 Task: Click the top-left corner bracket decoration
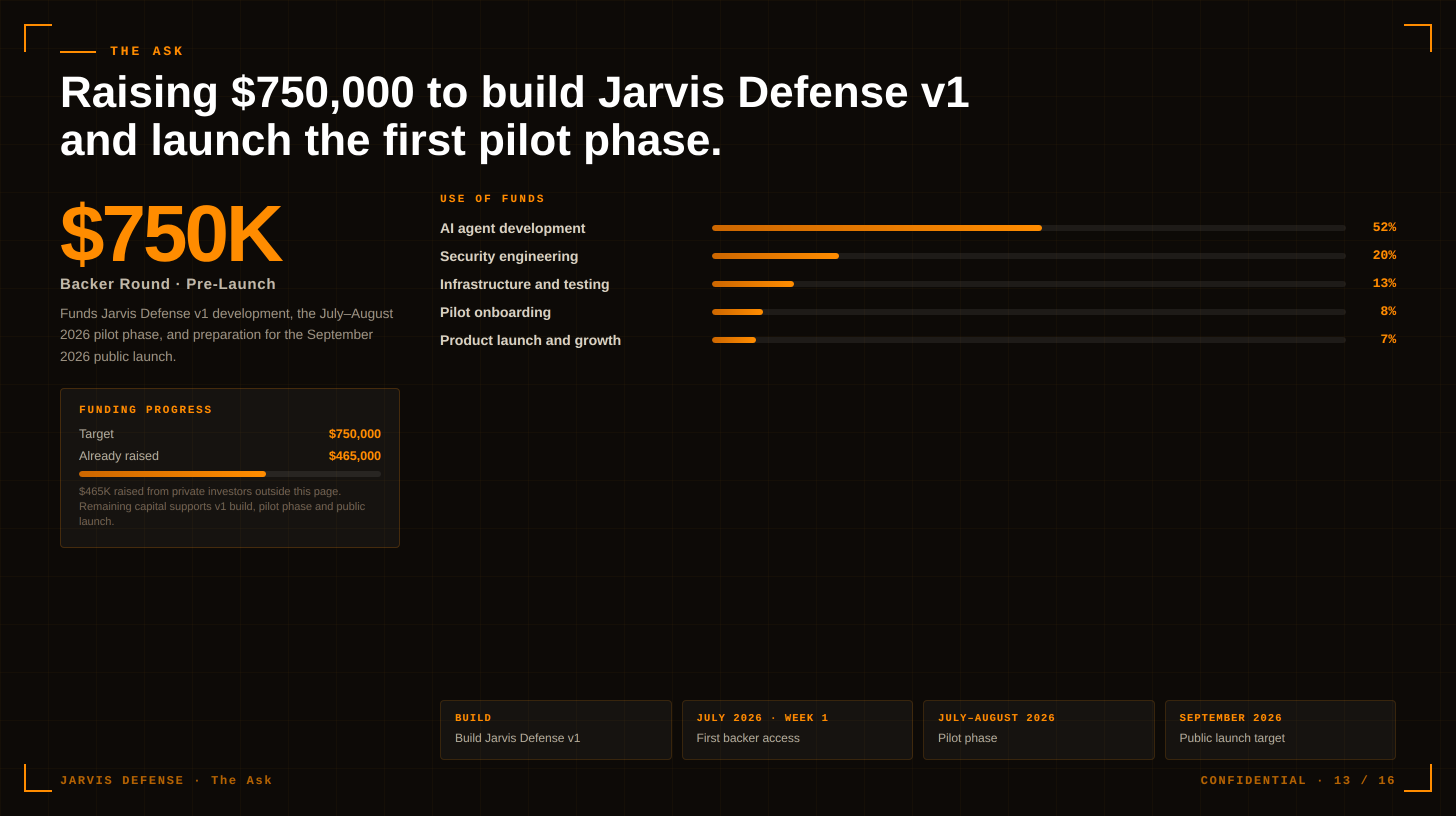click(38, 38)
